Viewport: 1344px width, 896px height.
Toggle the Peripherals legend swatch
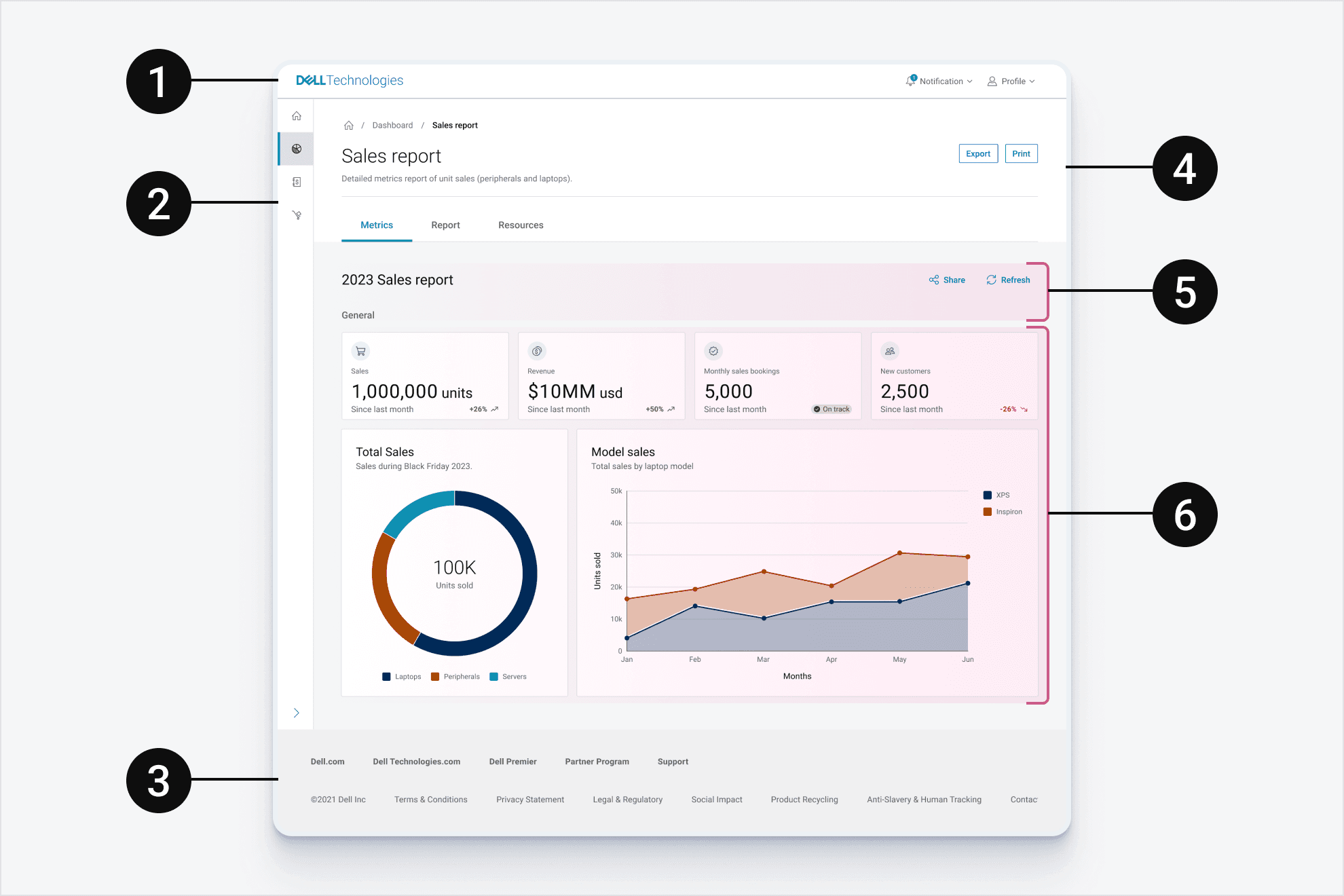[x=435, y=677]
